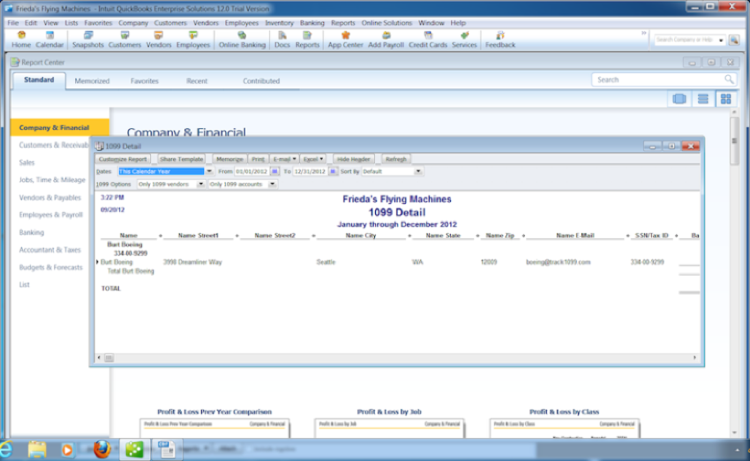Click the Hide Header button

point(353,159)
